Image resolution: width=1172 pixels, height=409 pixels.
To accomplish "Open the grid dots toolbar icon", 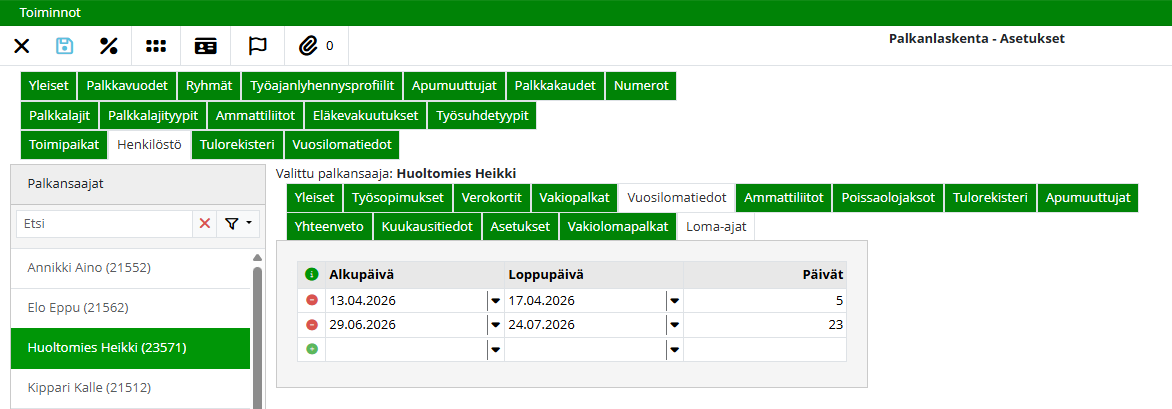I will (156, 46).
